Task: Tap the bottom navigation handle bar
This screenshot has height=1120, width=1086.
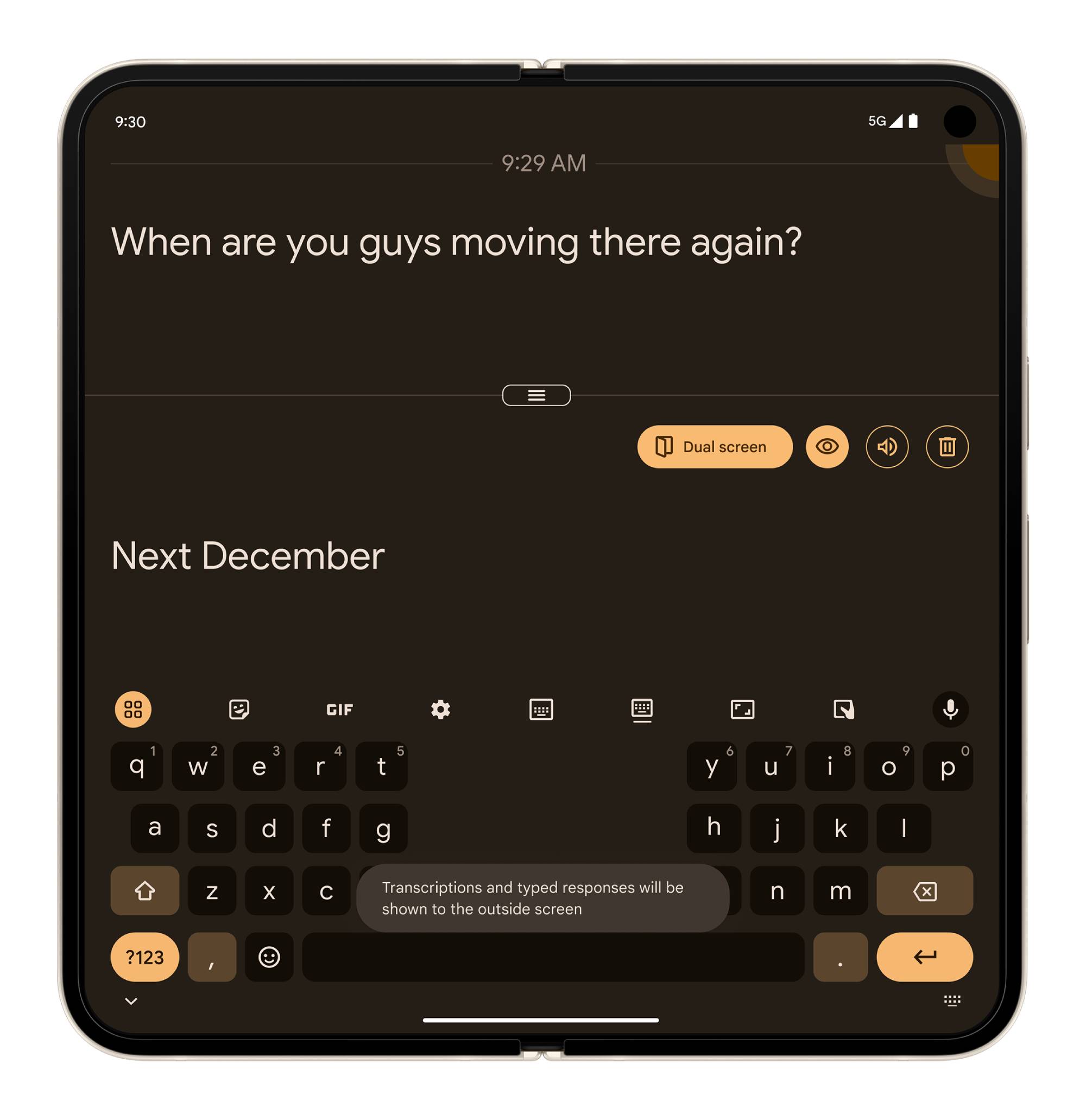Action: 543,1020
